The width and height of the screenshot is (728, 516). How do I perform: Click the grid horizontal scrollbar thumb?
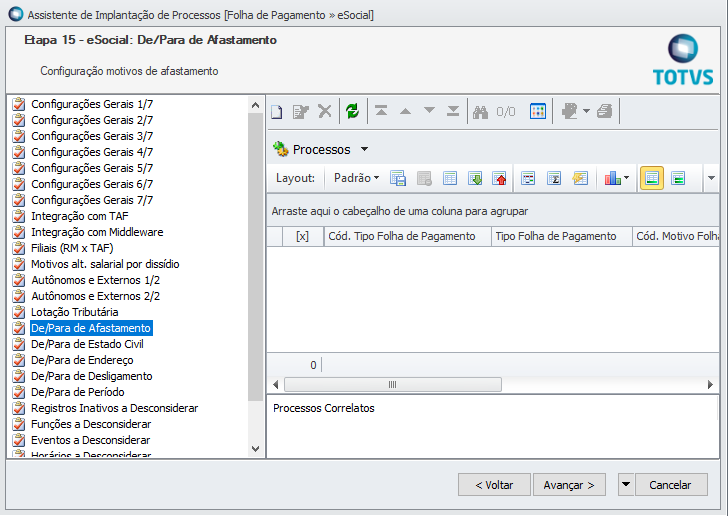[x=393, y=385]
